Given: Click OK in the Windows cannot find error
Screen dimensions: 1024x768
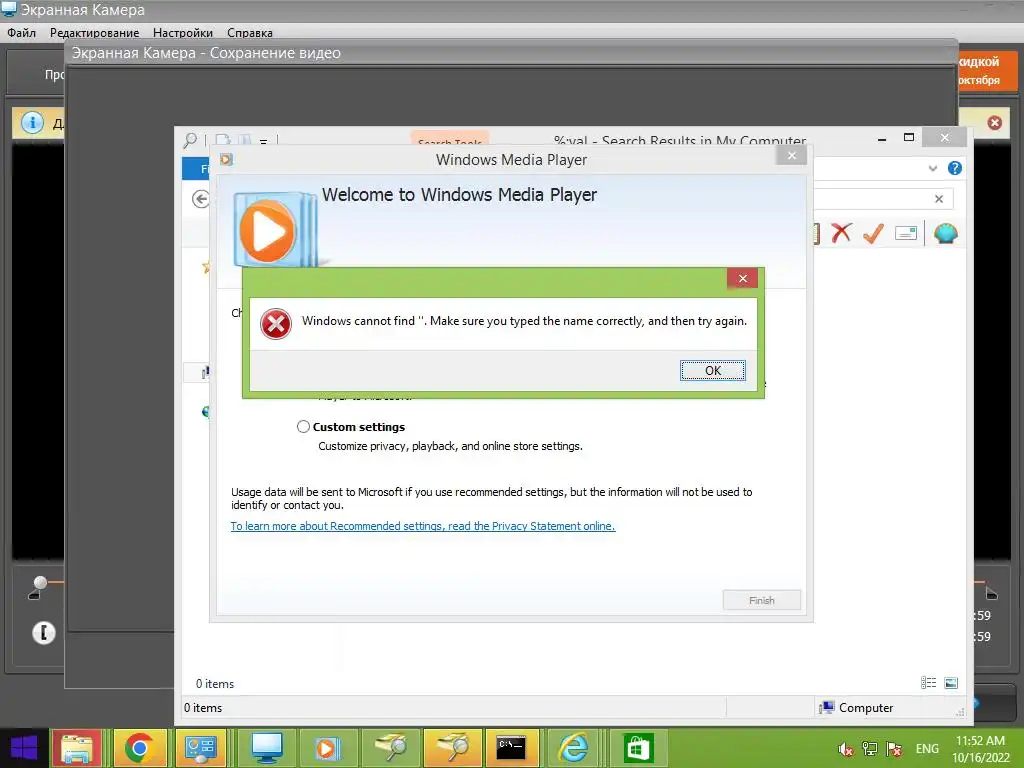Looking at the screenshot, I should (x=712, y=370).
